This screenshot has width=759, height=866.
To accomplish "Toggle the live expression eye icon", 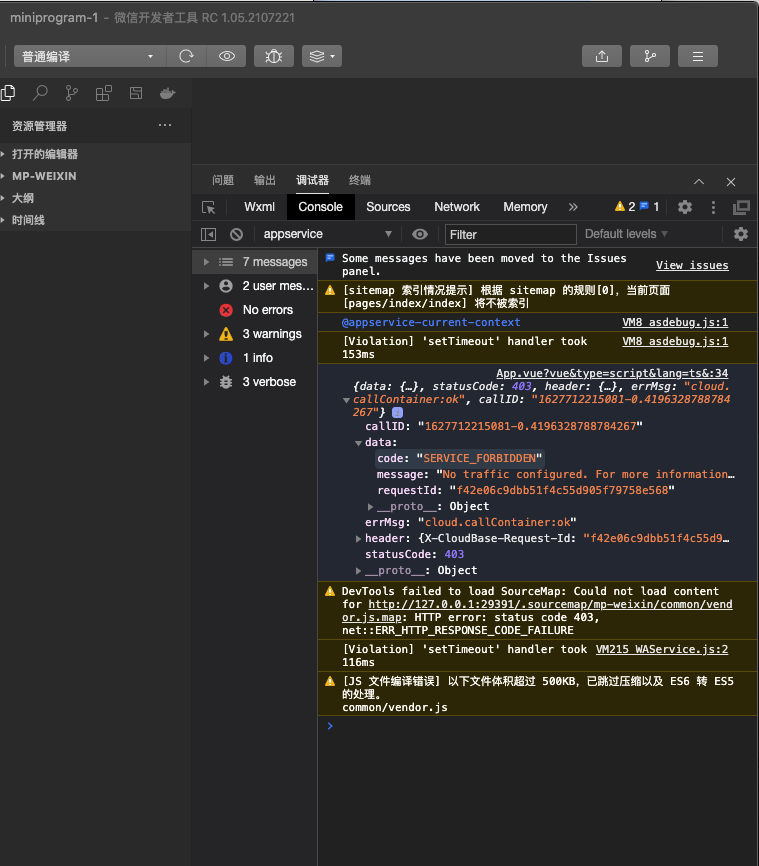I will click(420, 234).
